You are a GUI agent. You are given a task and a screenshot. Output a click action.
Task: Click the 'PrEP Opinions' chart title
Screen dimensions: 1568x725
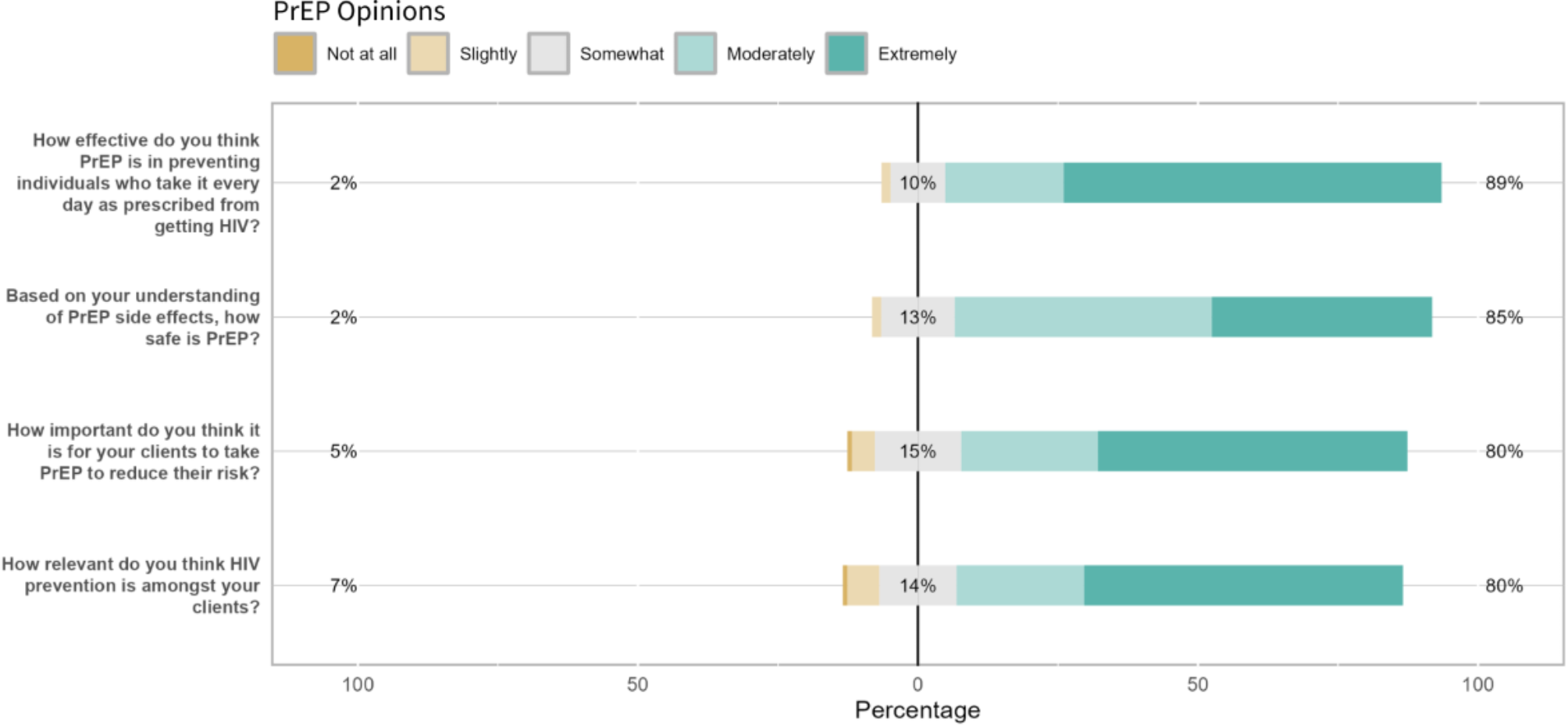(359, 12)
